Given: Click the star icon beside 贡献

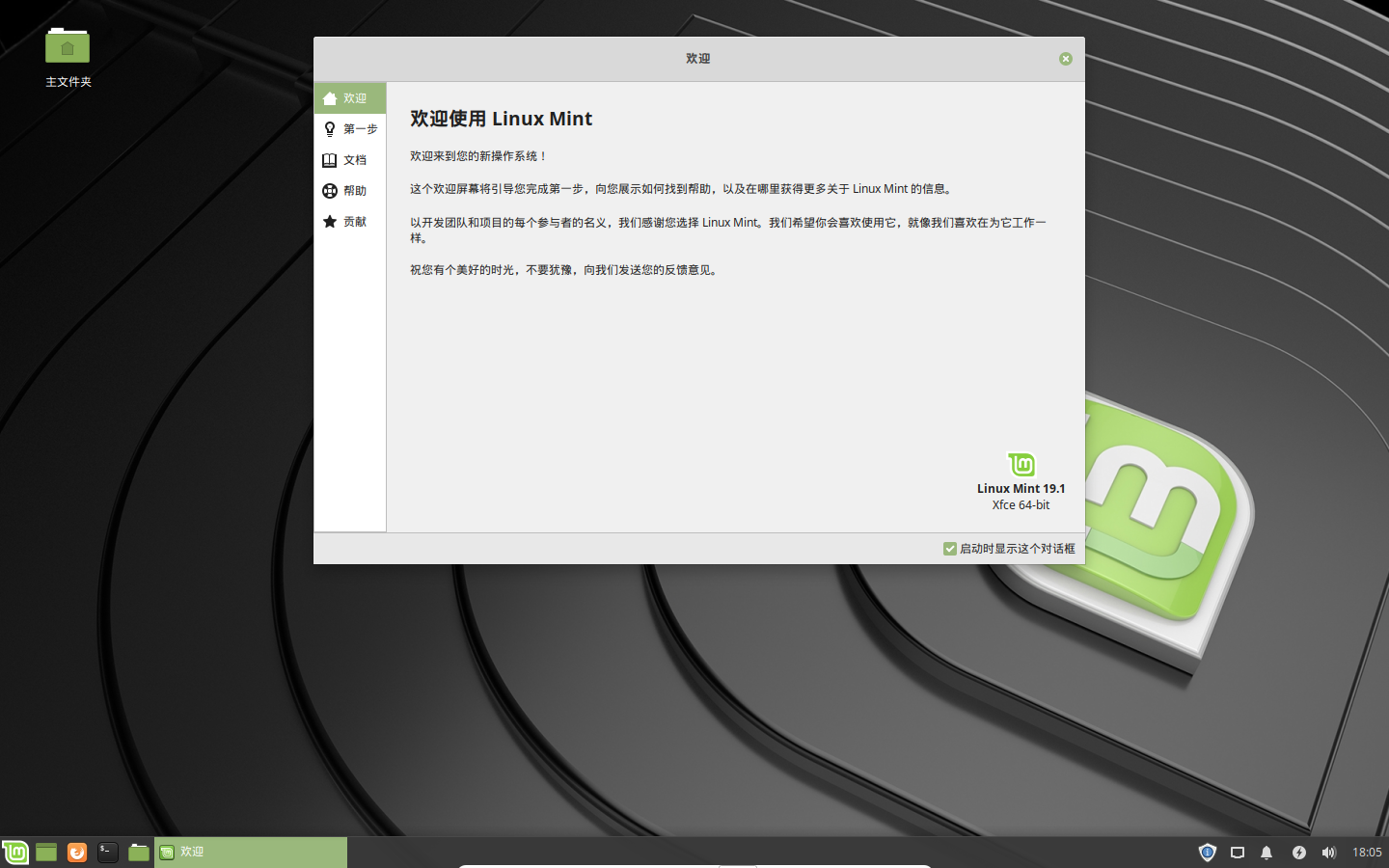Looking at the screenshot, I should tap(330, 221).
